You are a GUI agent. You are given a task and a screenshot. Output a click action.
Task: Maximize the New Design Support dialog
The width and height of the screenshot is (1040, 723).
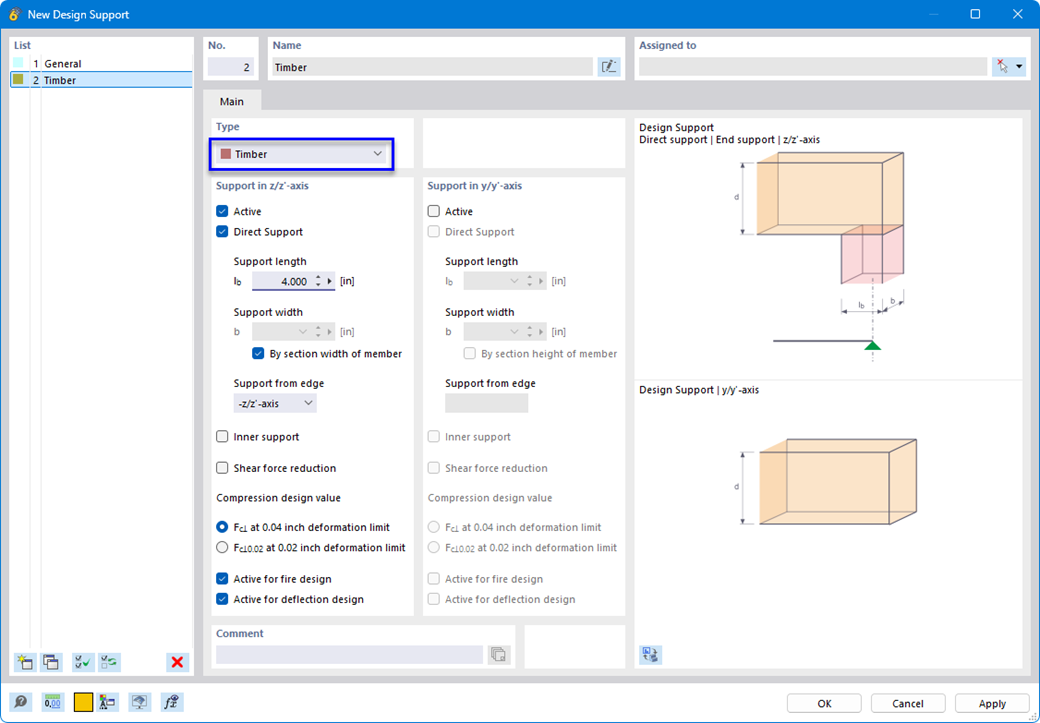click(x=975, y=14)
